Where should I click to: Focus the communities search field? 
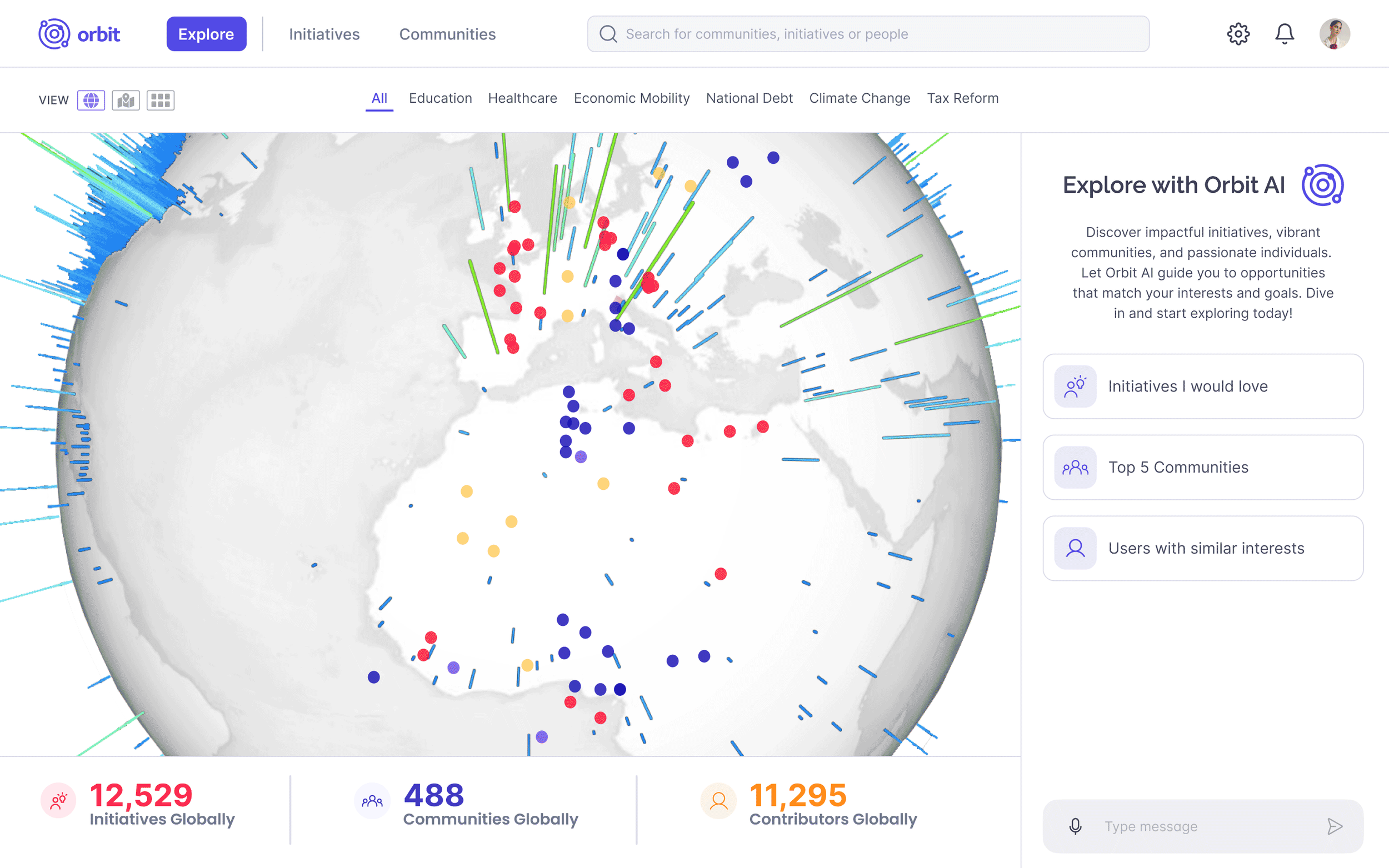pos(867,34)
